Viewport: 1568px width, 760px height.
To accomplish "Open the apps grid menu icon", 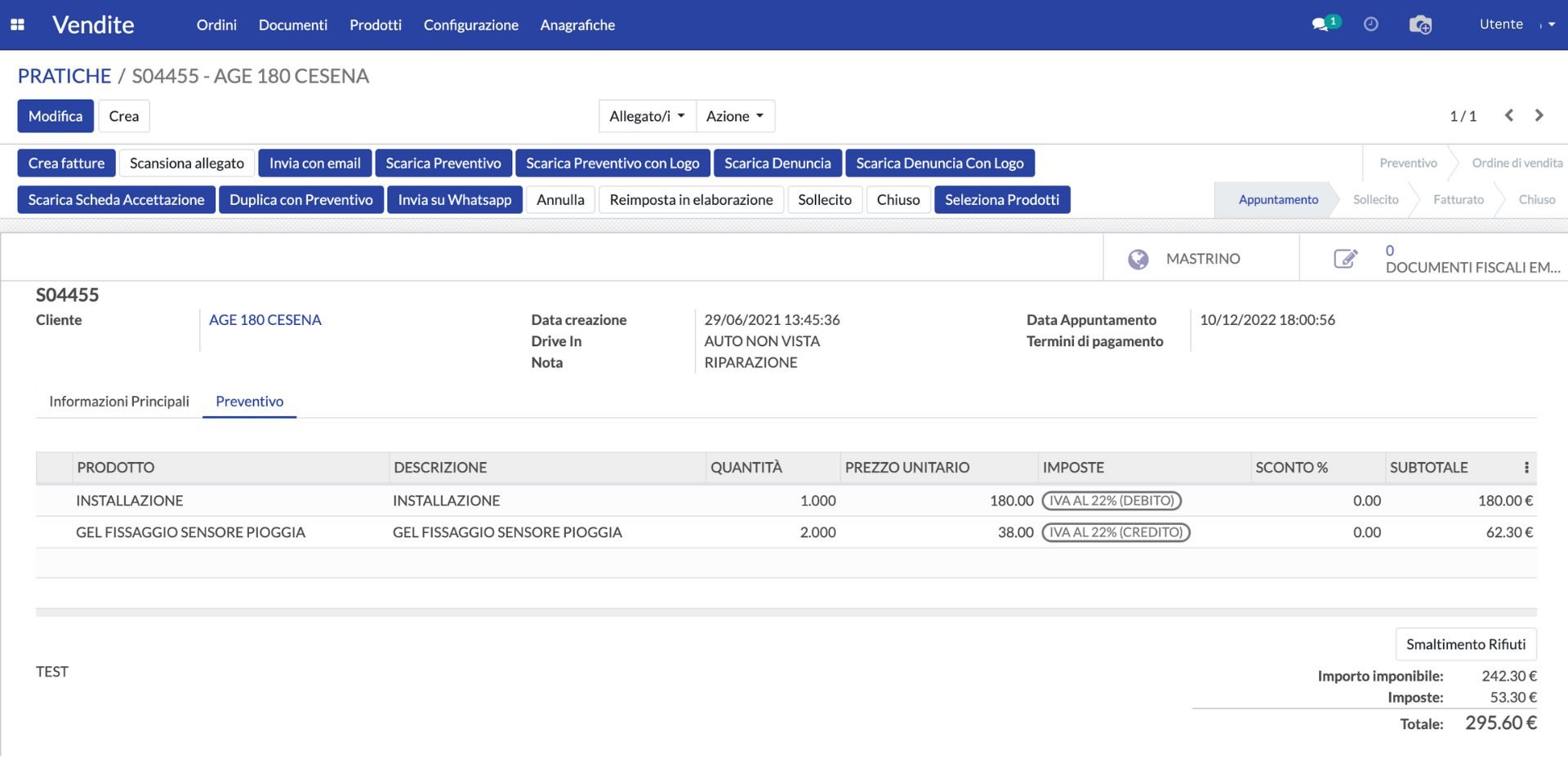I will (x=17, y=24).
